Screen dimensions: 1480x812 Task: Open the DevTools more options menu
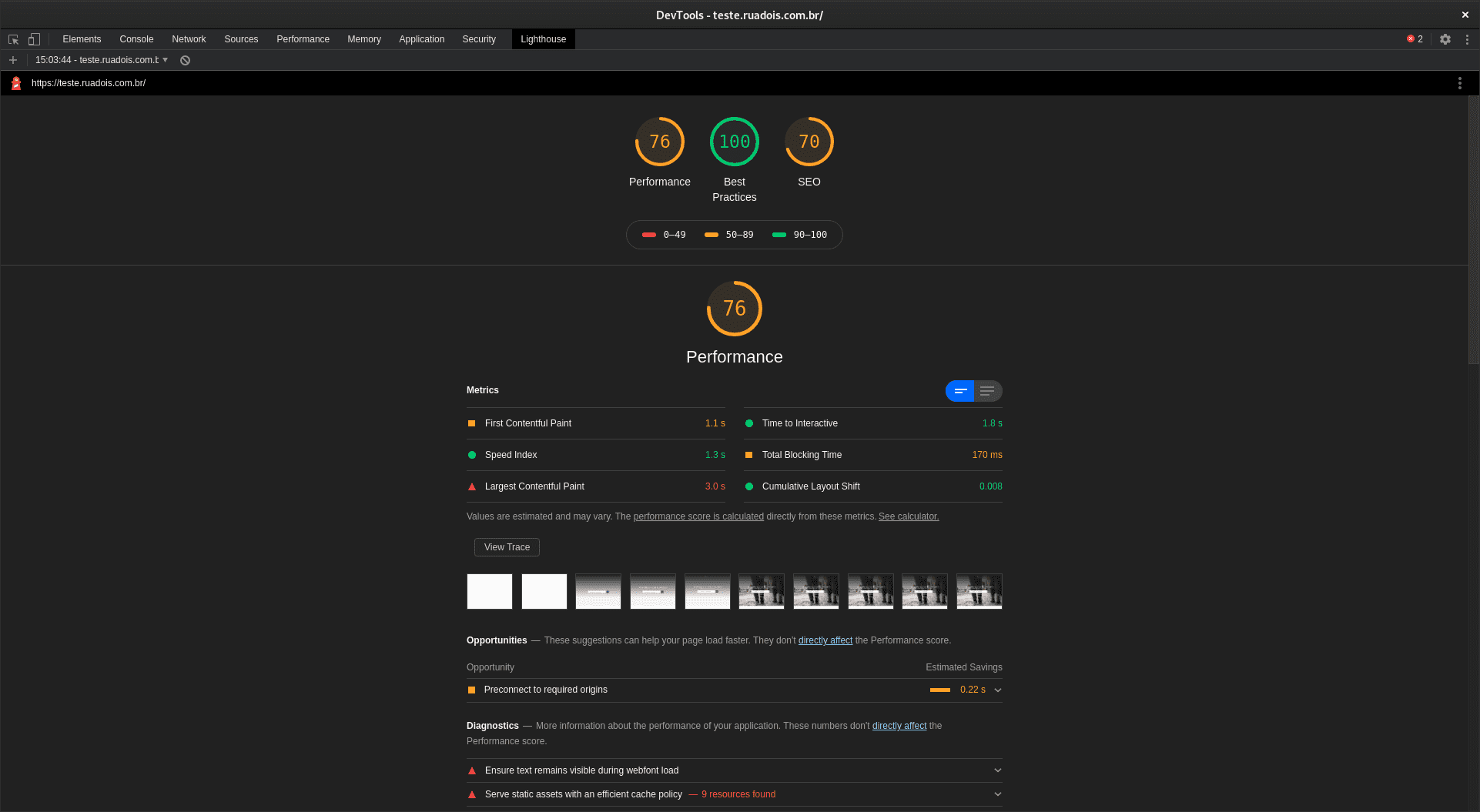[1467, 39]
